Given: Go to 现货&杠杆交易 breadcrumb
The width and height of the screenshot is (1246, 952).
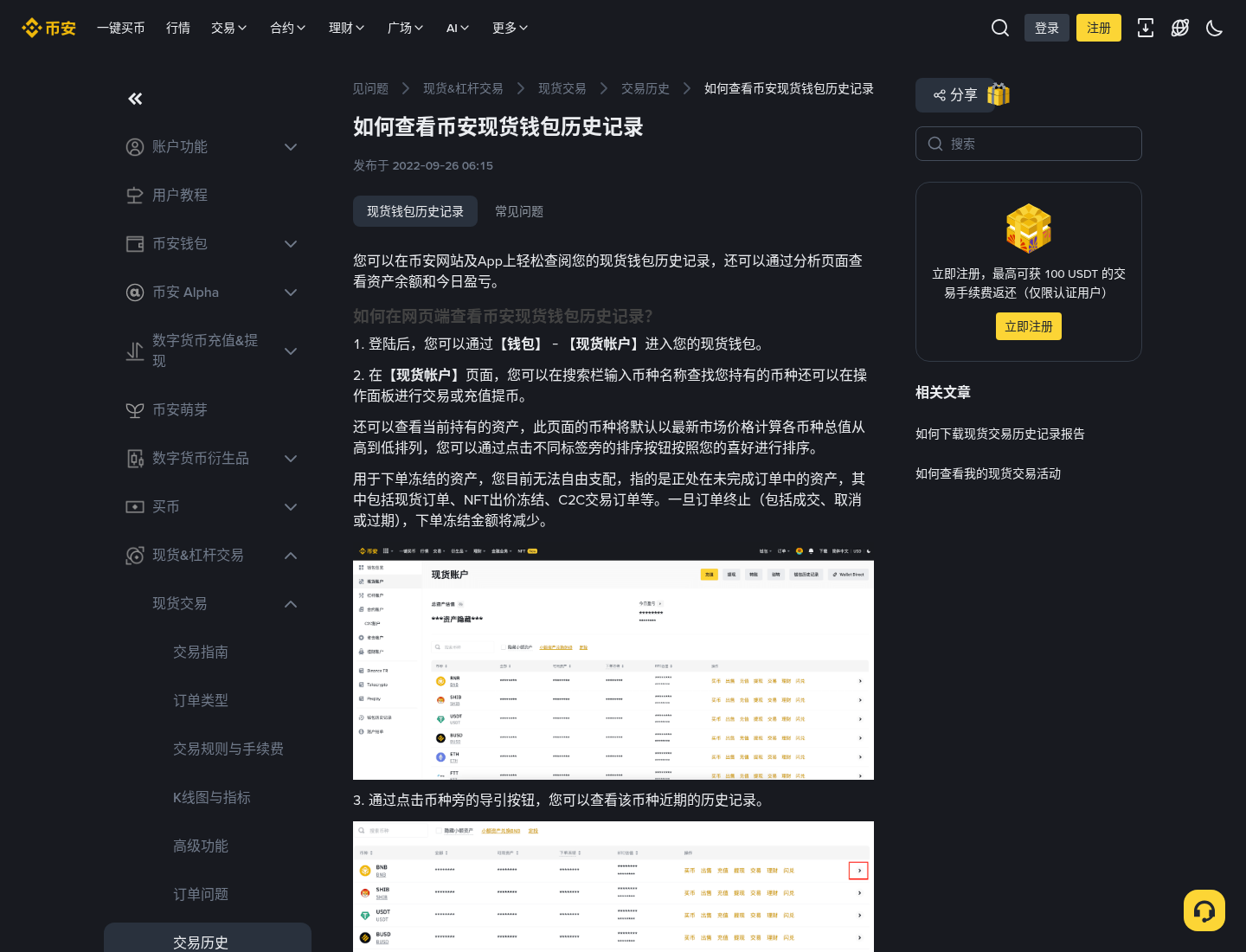Looking at the screenshot, I should 463,88.
